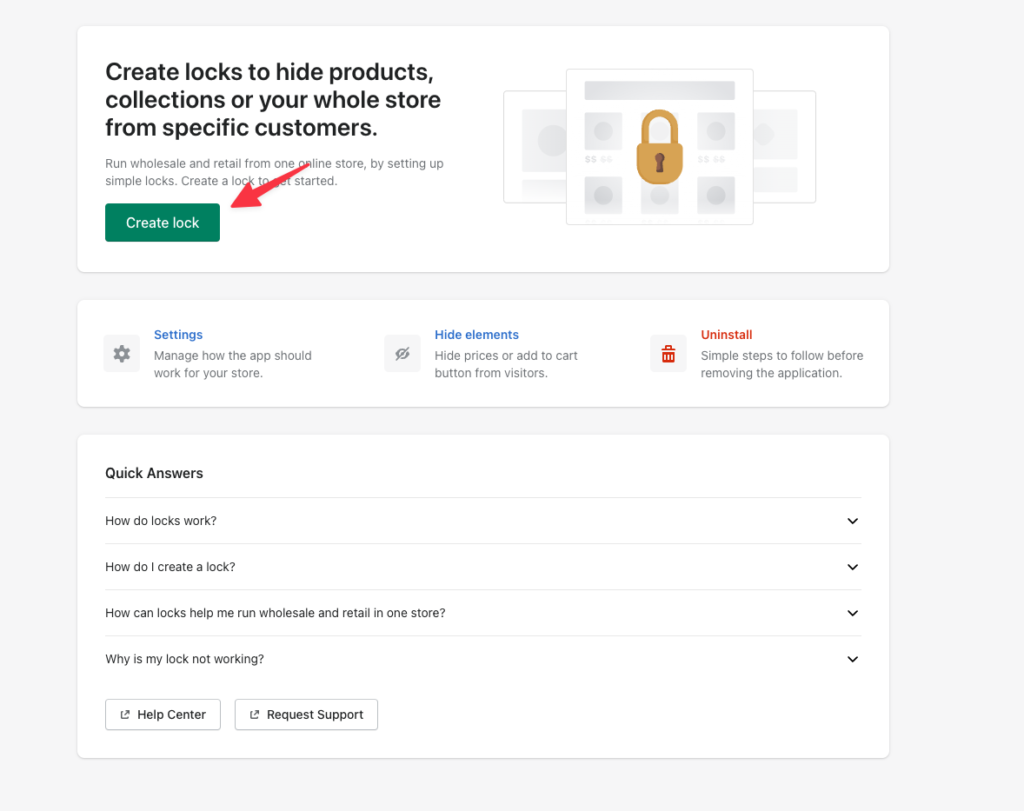Expand the wholesale and retail question
The height and width of the screenshot is (811, 1024).
click(483, 613)
